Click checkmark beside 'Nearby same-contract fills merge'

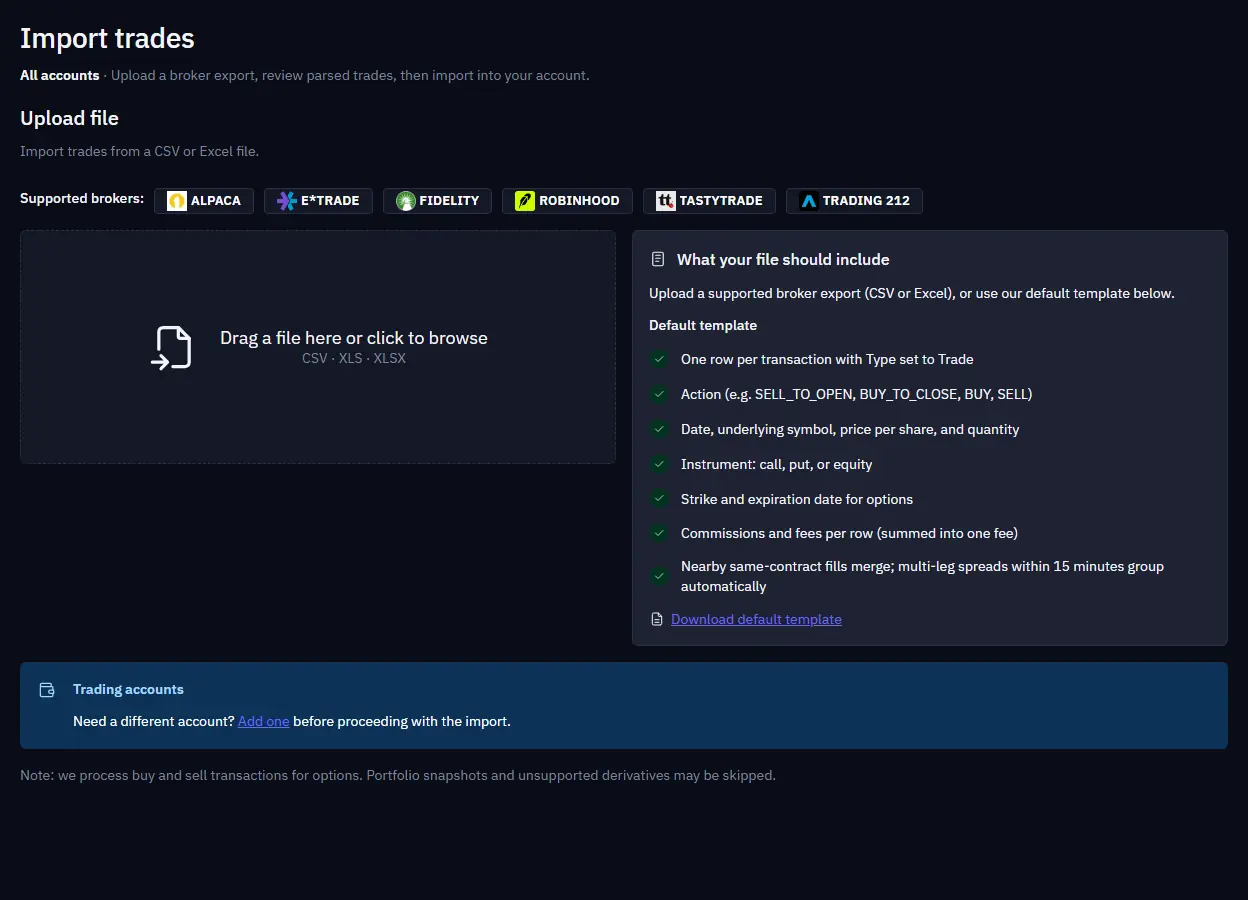click(x=659, y=576)
